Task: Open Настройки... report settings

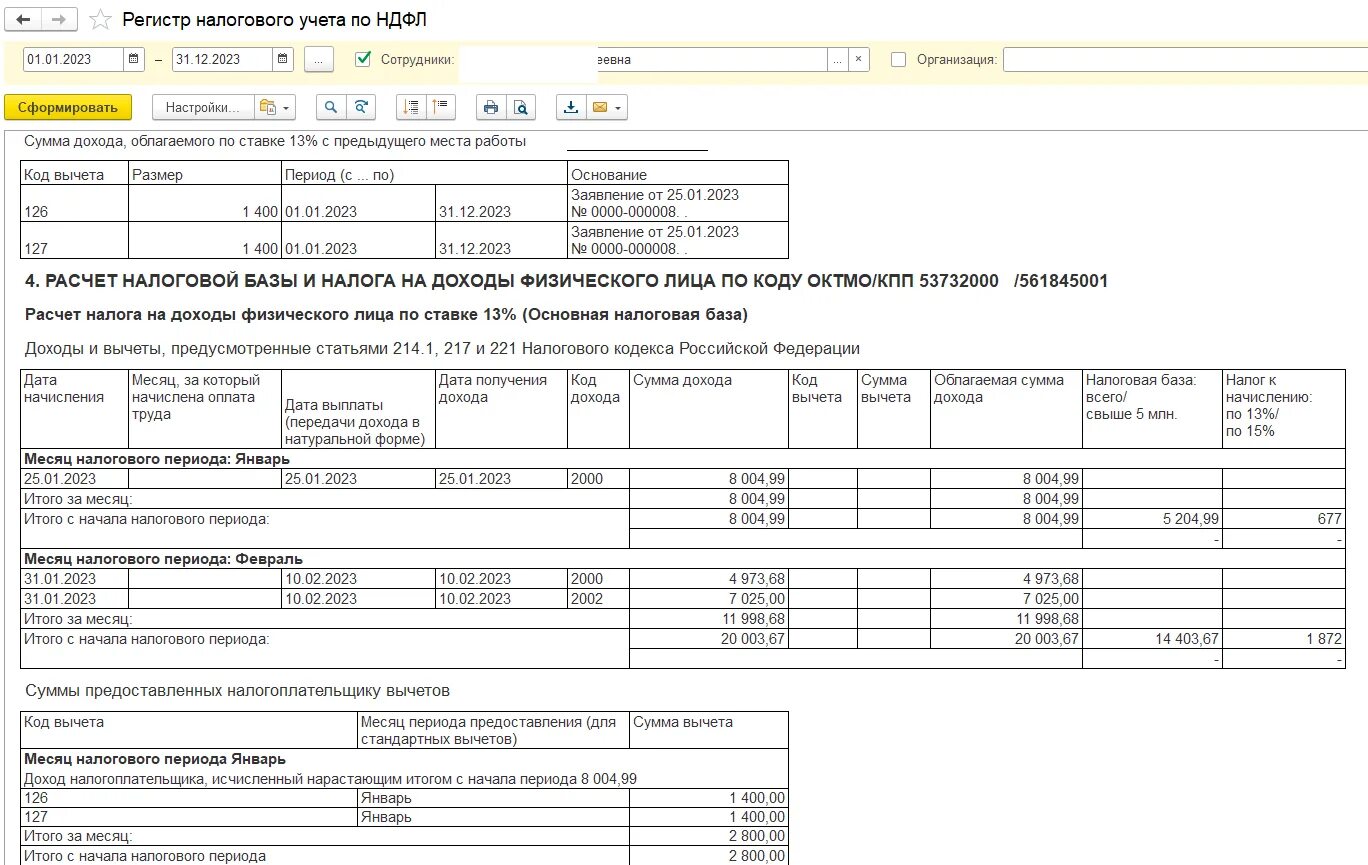Action: click(x=202, y=107)
